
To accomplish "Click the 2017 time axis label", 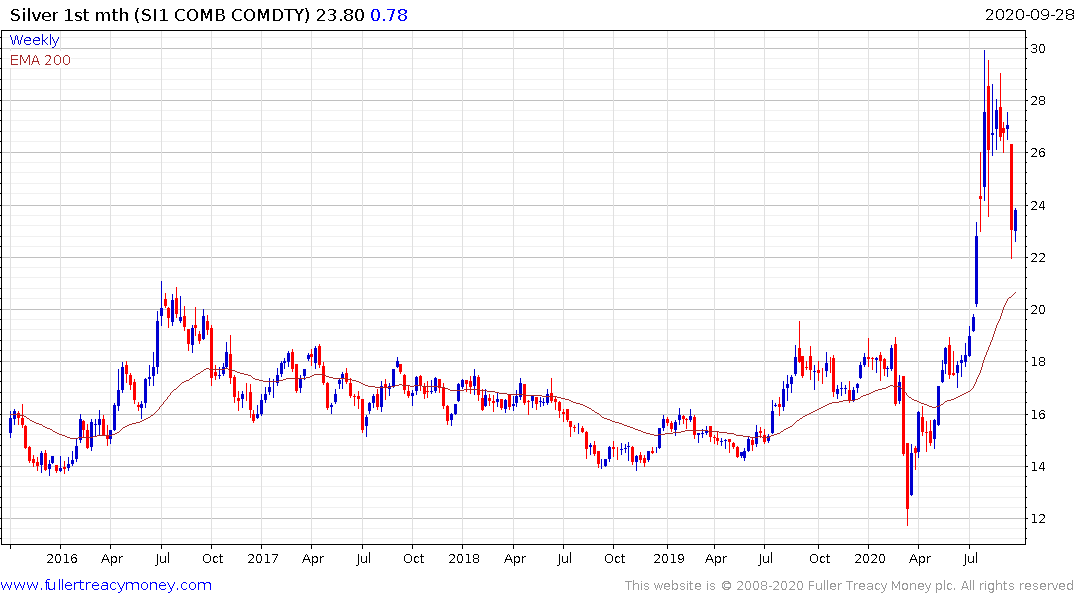I will (x=263, y=558).
